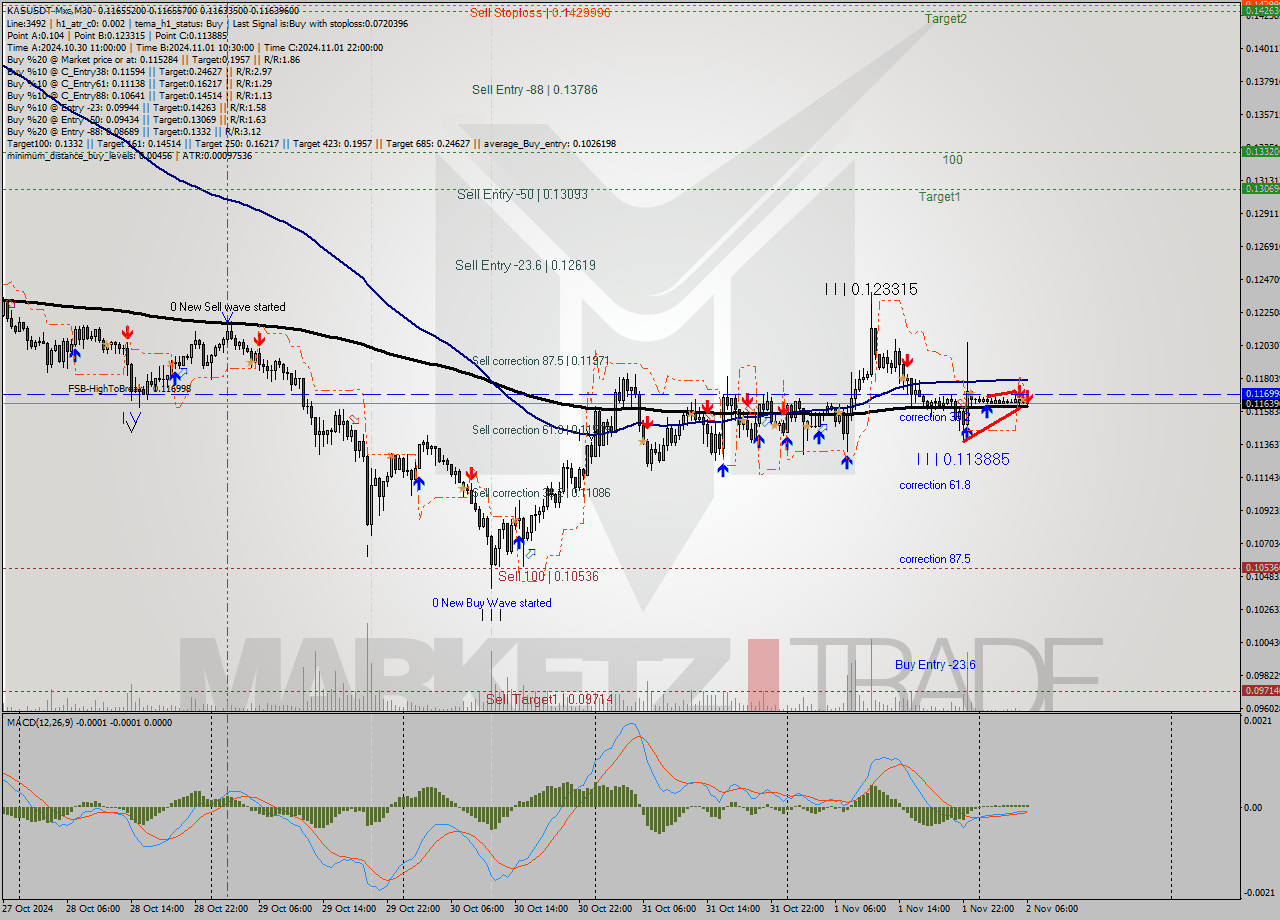1280x920 pixels.
Task: Click the '27 Oct 2024' date axis label
Action: [28, 909]
